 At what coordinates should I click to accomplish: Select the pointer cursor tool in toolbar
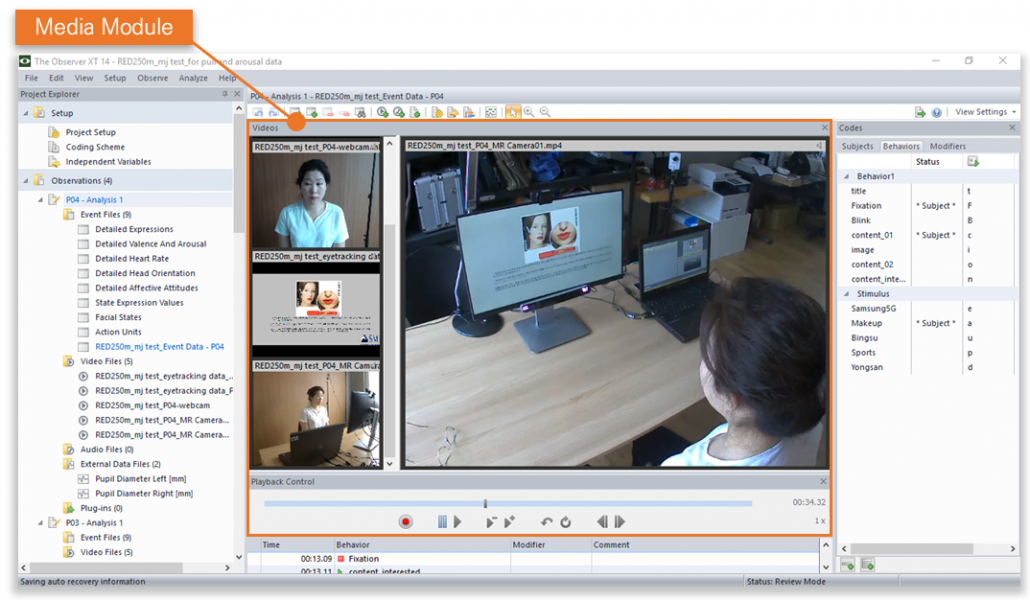(x=512, y=112)
